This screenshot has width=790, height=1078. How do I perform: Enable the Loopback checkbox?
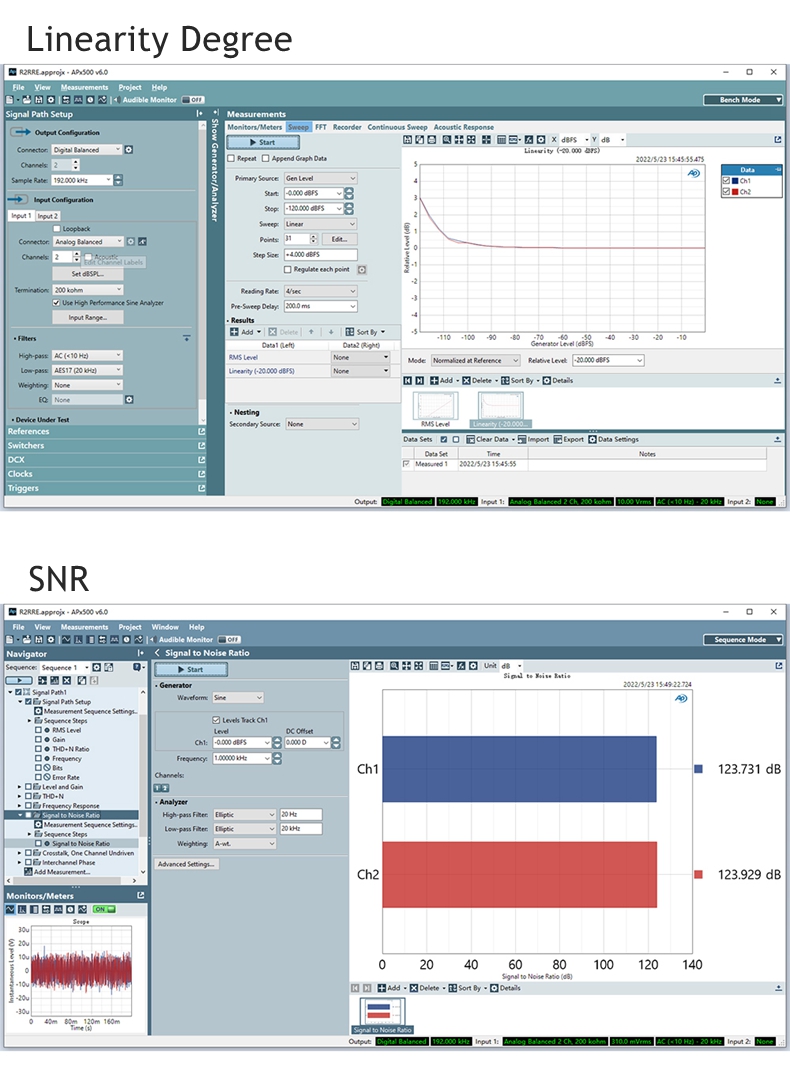coord(56,229)
